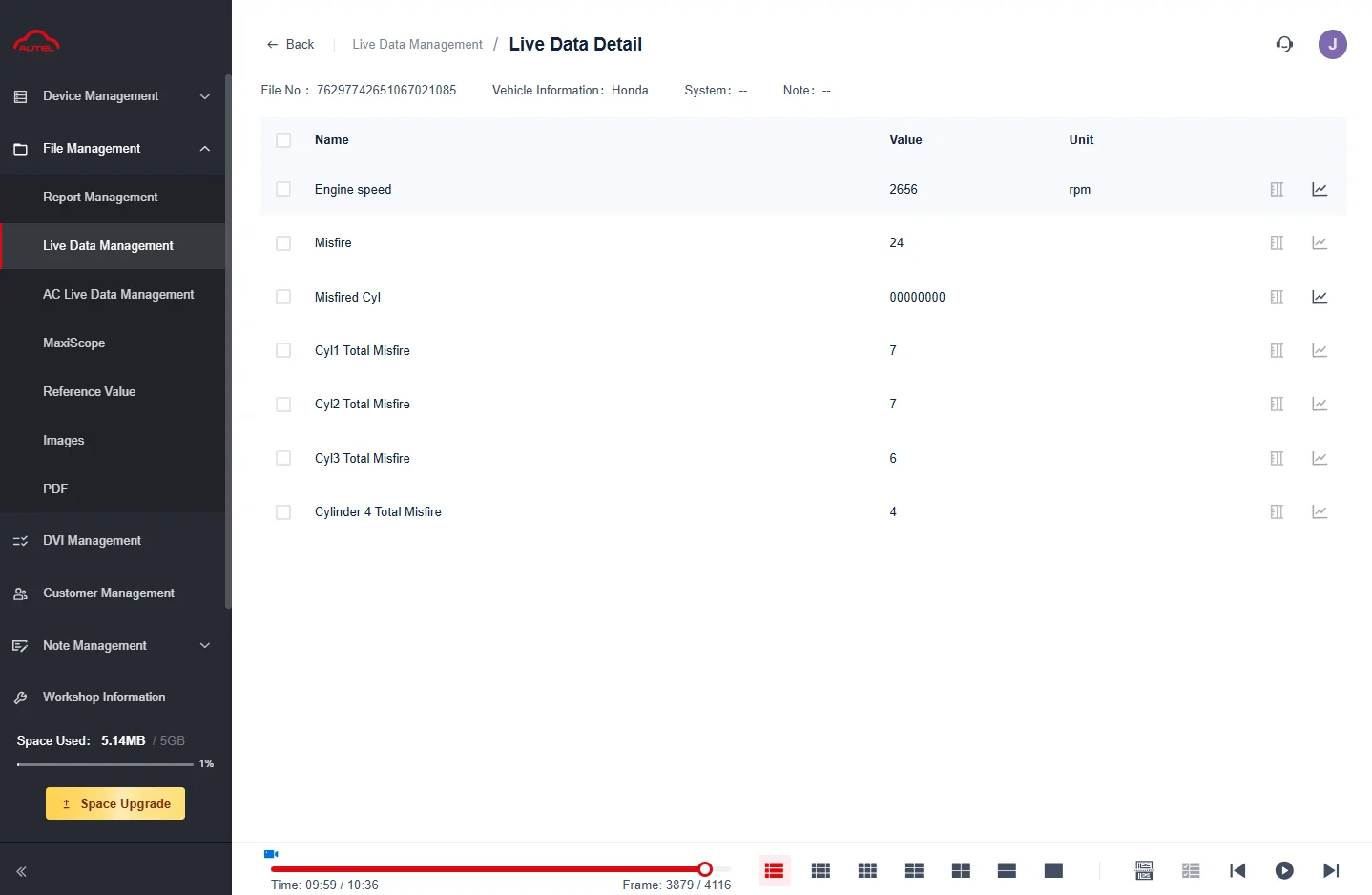1372x895 pixels.
Task: Click the data compare icon in bottom toolbar
Action: [1144, 870]
